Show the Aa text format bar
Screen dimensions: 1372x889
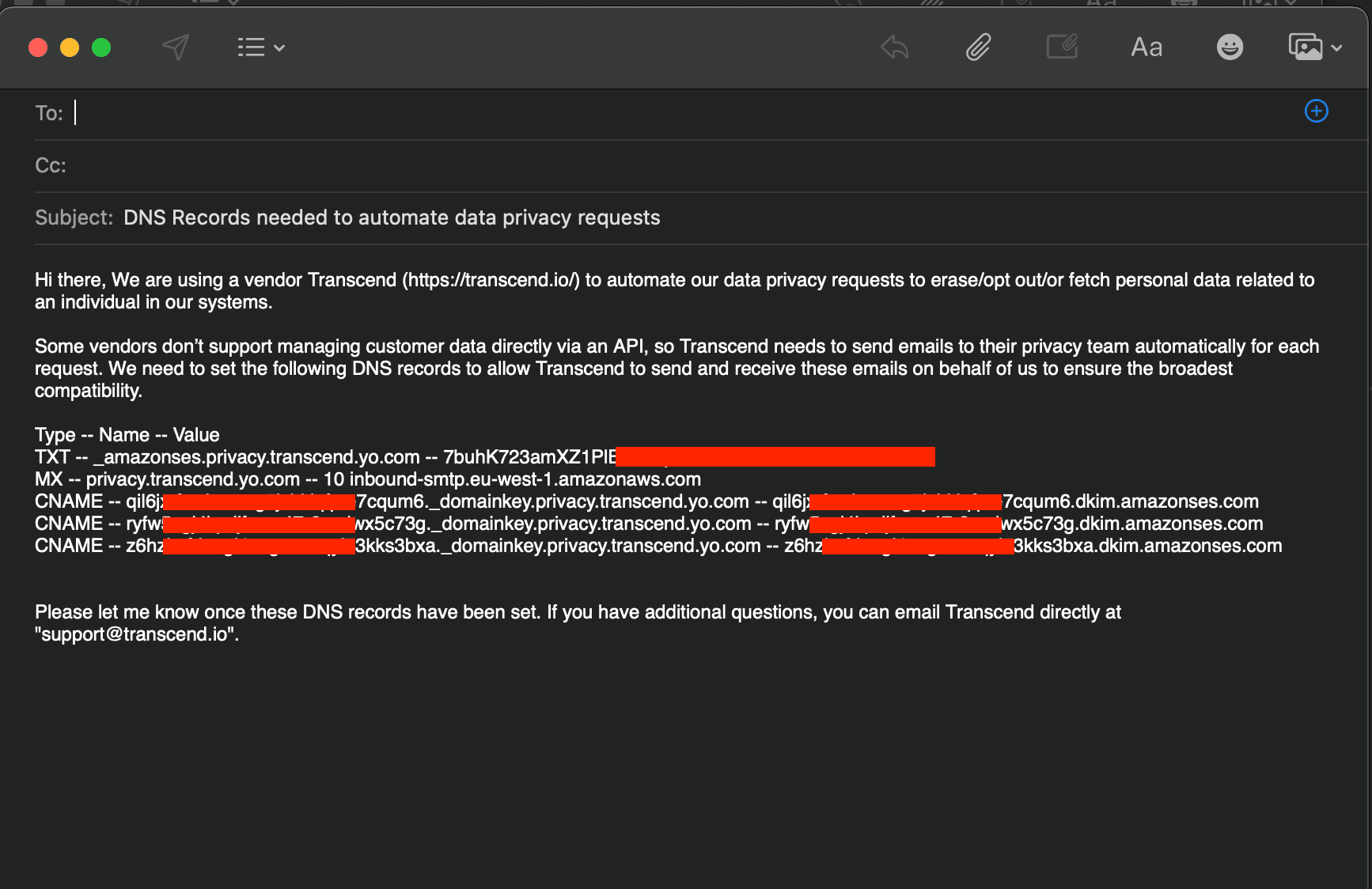[x=1146, y=47]
